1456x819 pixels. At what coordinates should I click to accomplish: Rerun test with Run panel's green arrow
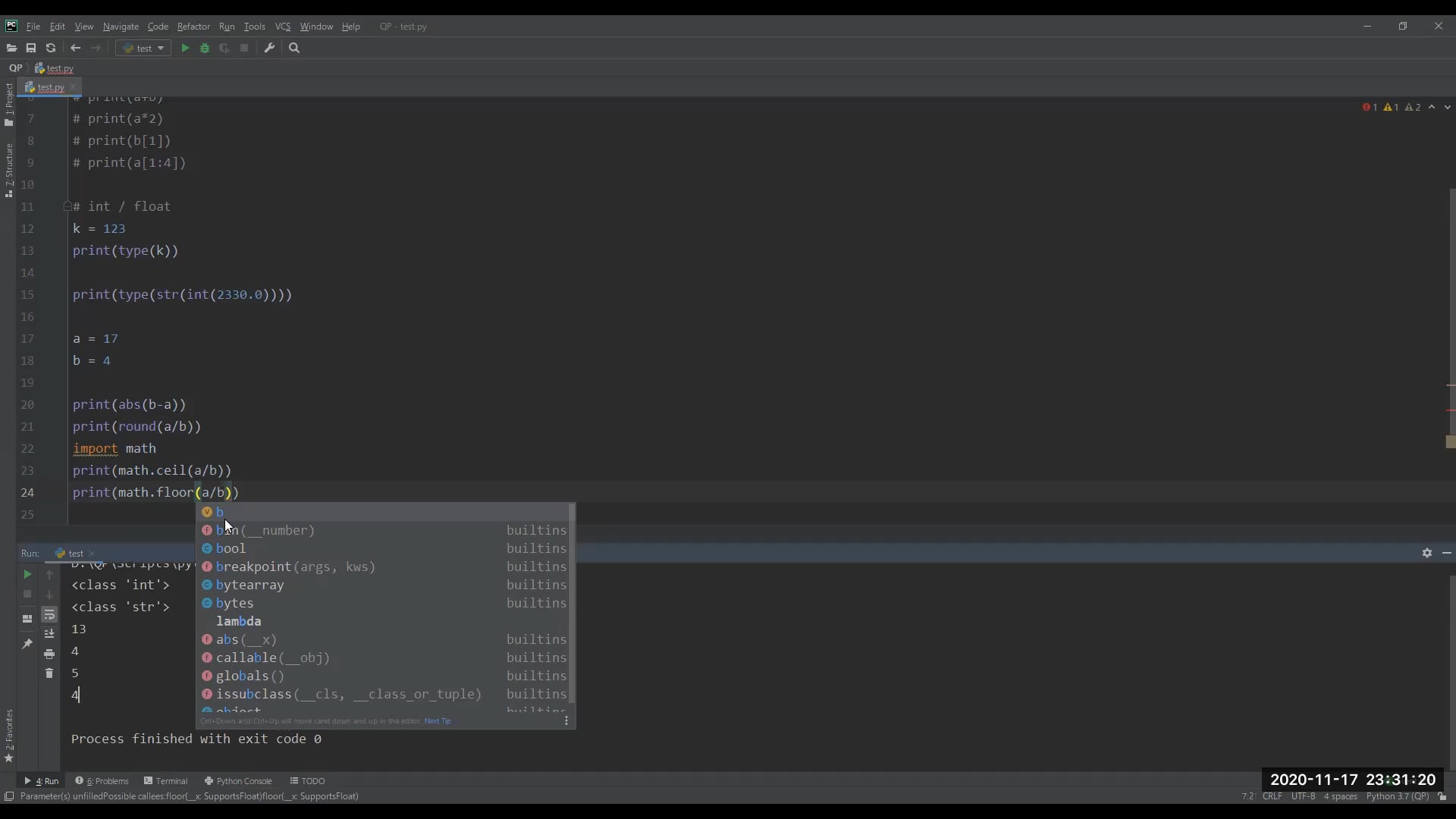point(27,574)
